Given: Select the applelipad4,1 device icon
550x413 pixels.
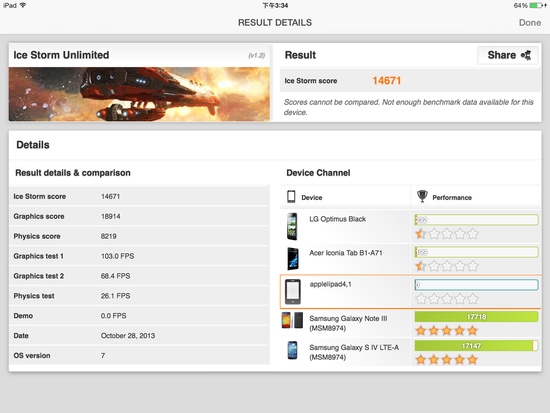Looking at the screenshot, I should 293,292.
